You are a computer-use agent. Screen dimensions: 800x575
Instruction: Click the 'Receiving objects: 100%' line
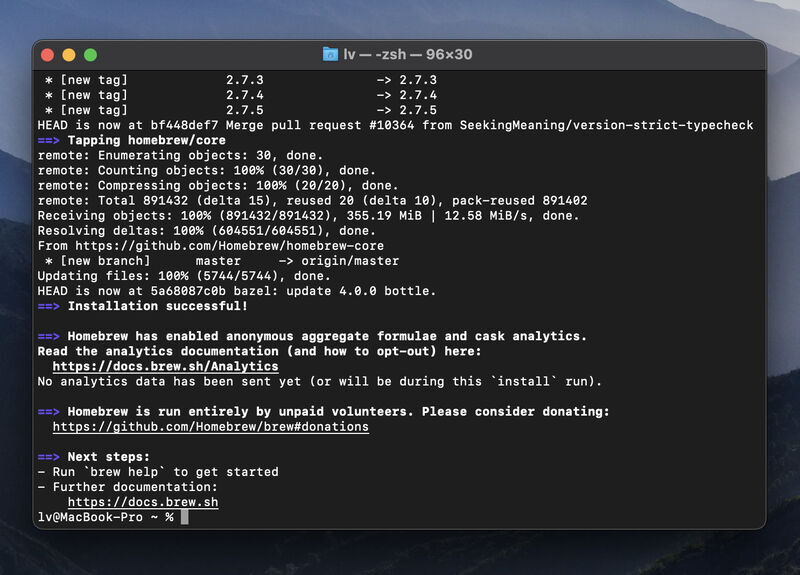point(309,216)
